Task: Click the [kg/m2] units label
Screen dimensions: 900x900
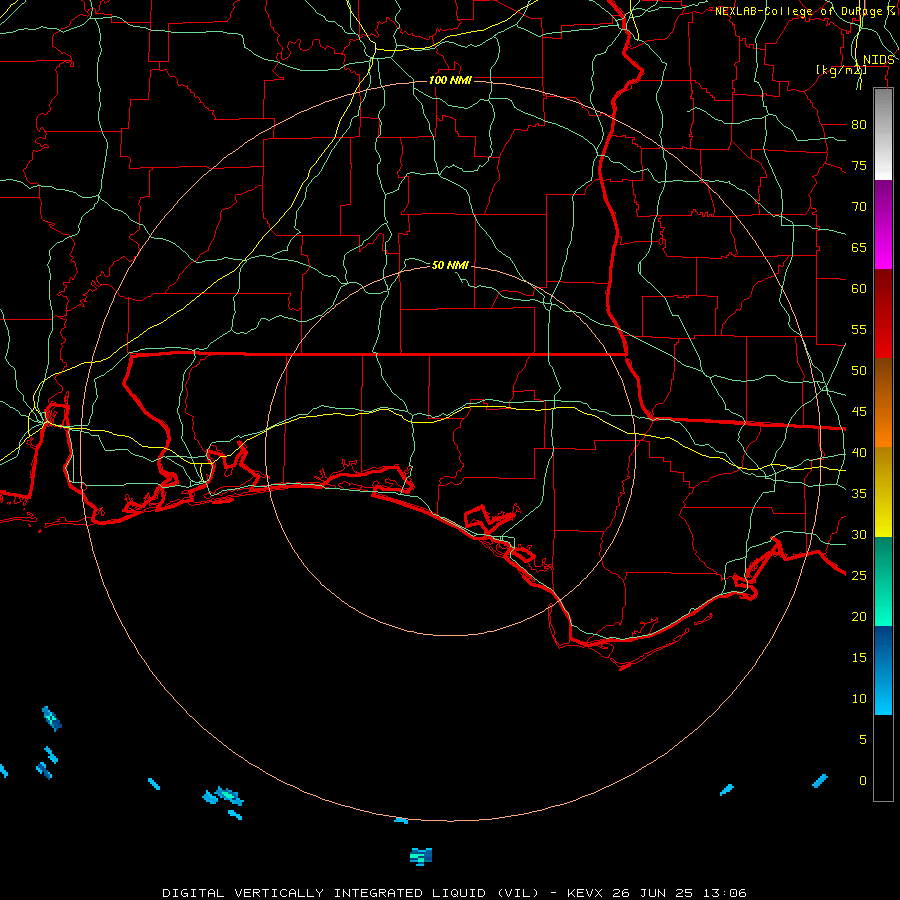Action: [841, 70]
